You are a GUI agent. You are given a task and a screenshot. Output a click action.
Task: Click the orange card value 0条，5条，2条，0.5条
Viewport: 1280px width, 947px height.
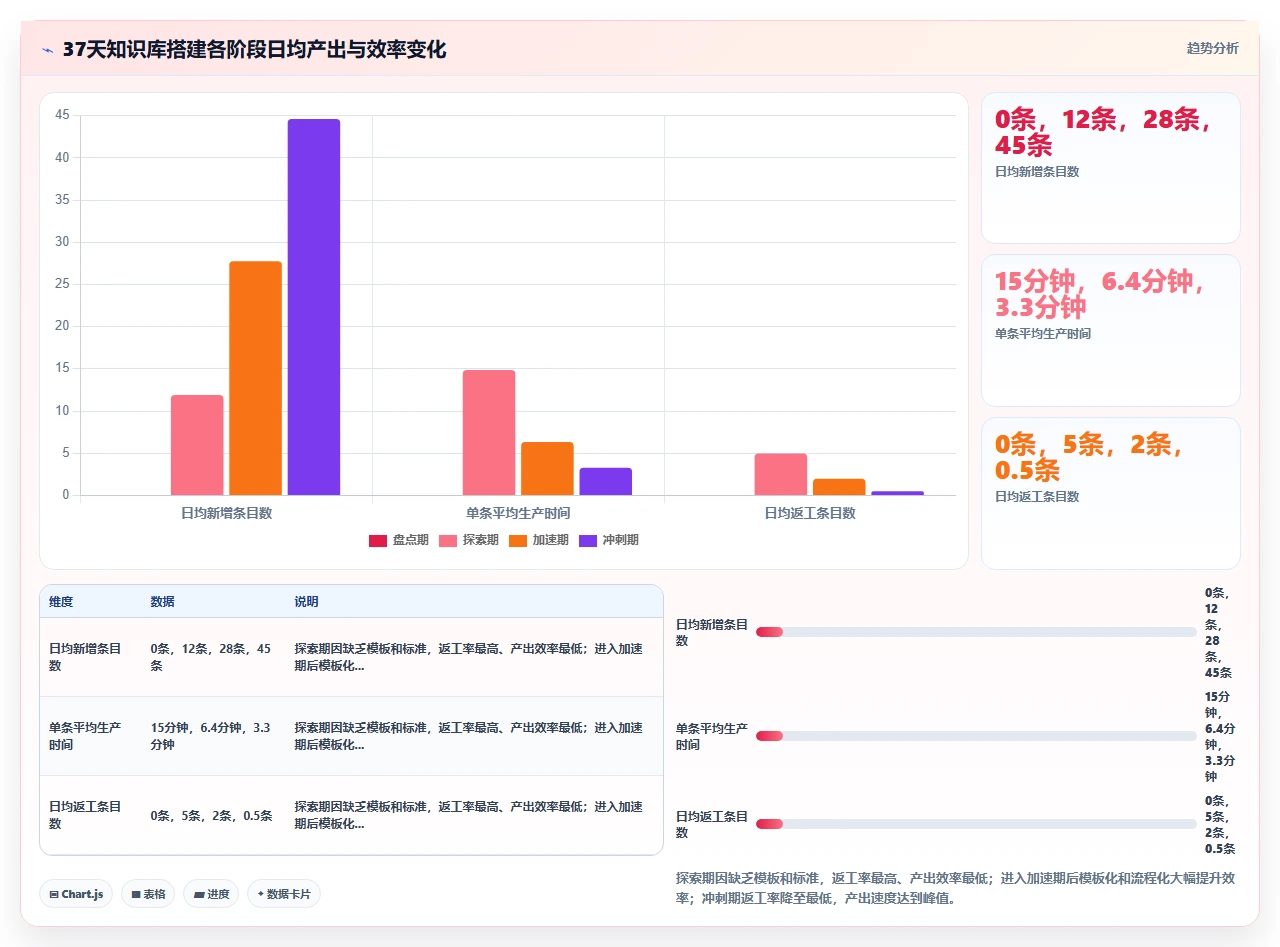(x=1090, y=457)
